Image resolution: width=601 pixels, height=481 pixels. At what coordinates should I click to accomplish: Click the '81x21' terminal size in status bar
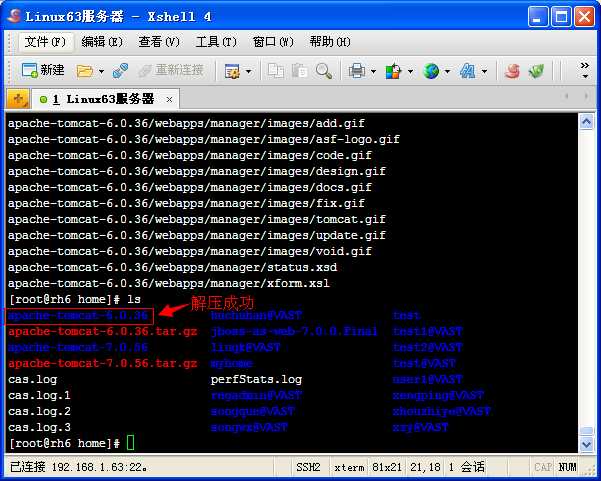(x=387, y=467)
